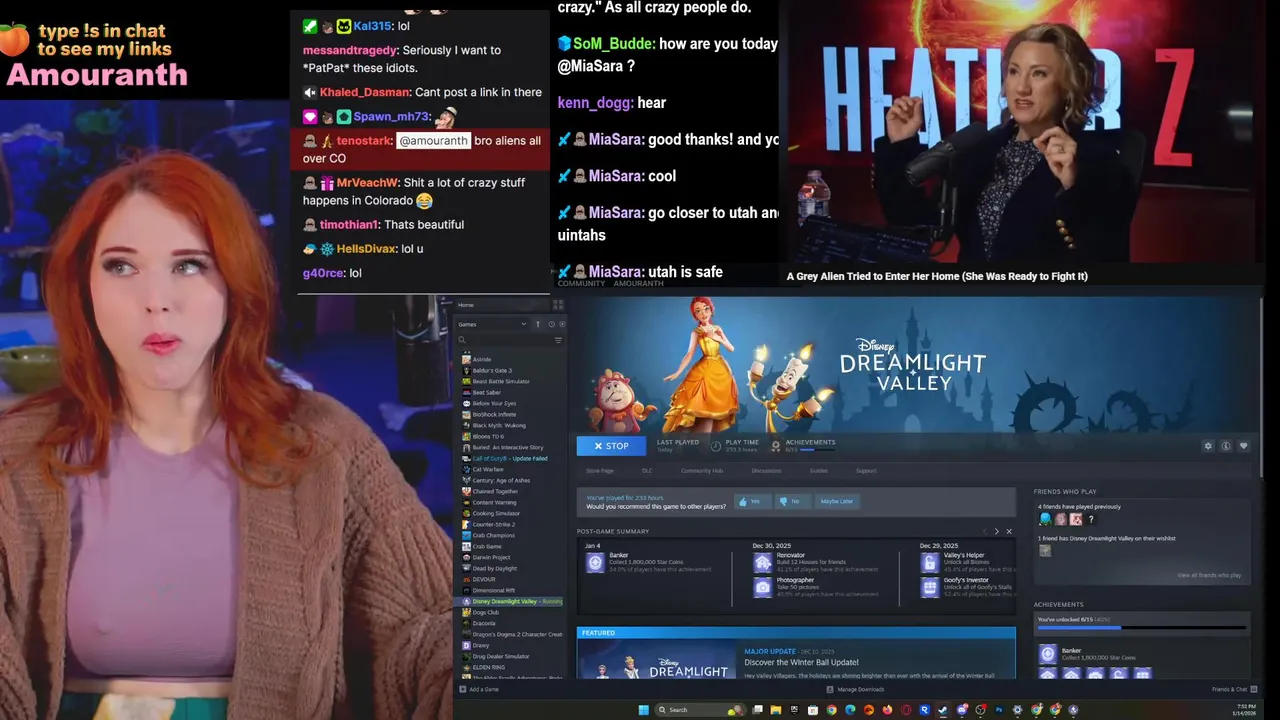Click the first friend avatar in Friends Who Play
The image size is (1280, 720).
click(x=1045, y=519)
